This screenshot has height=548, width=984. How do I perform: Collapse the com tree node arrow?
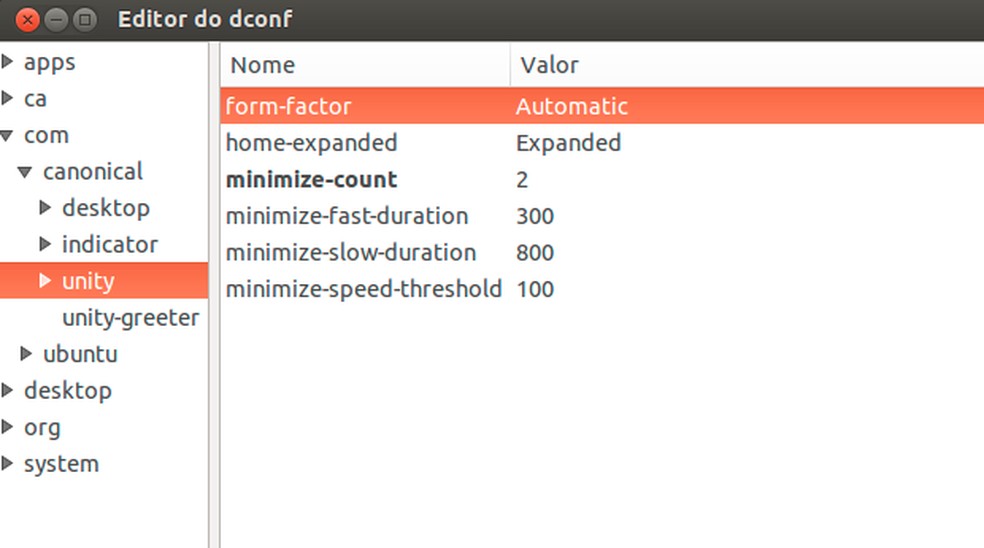(x=8, y=136)
